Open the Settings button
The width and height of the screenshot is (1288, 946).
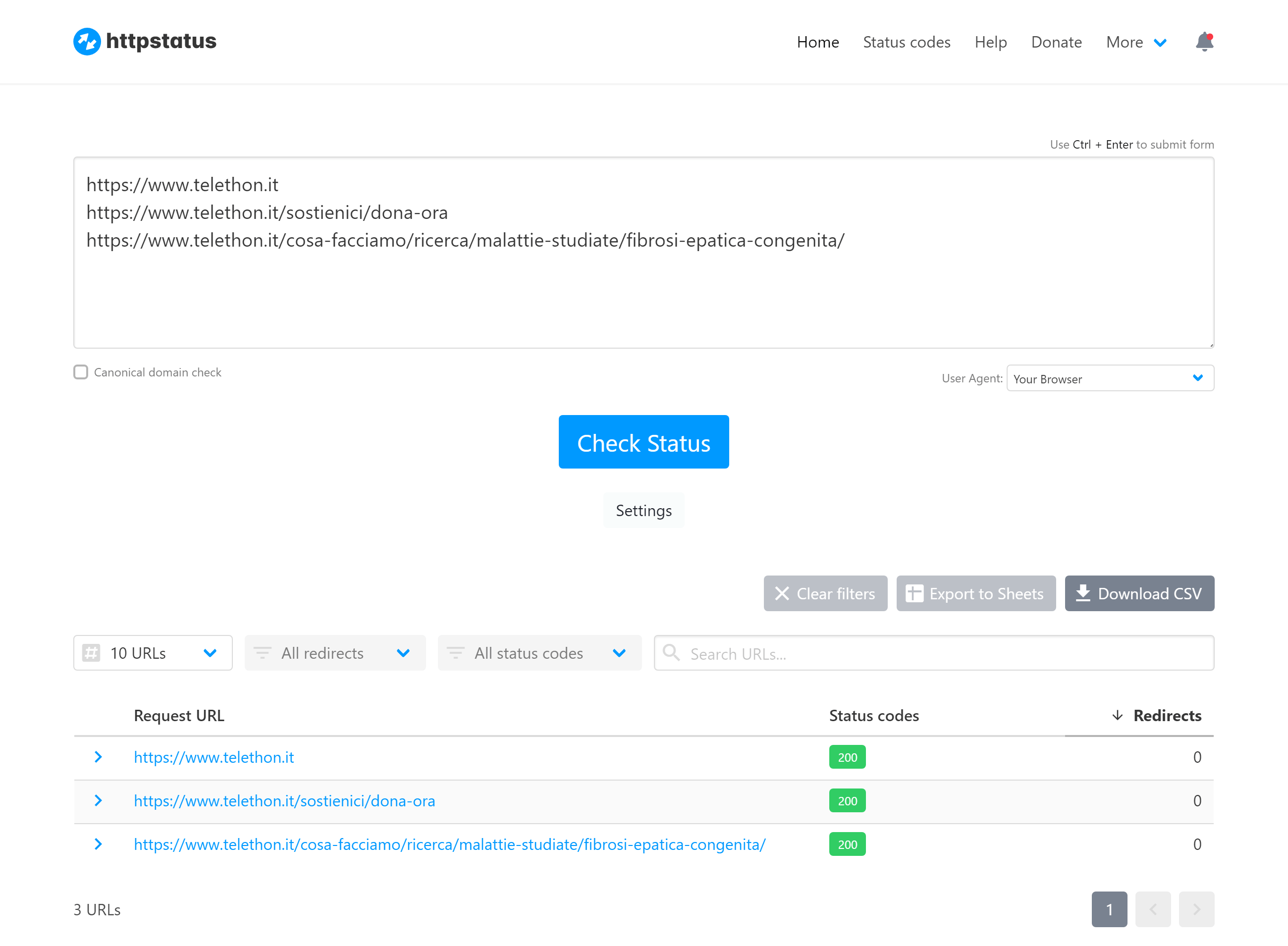(644, 510)
